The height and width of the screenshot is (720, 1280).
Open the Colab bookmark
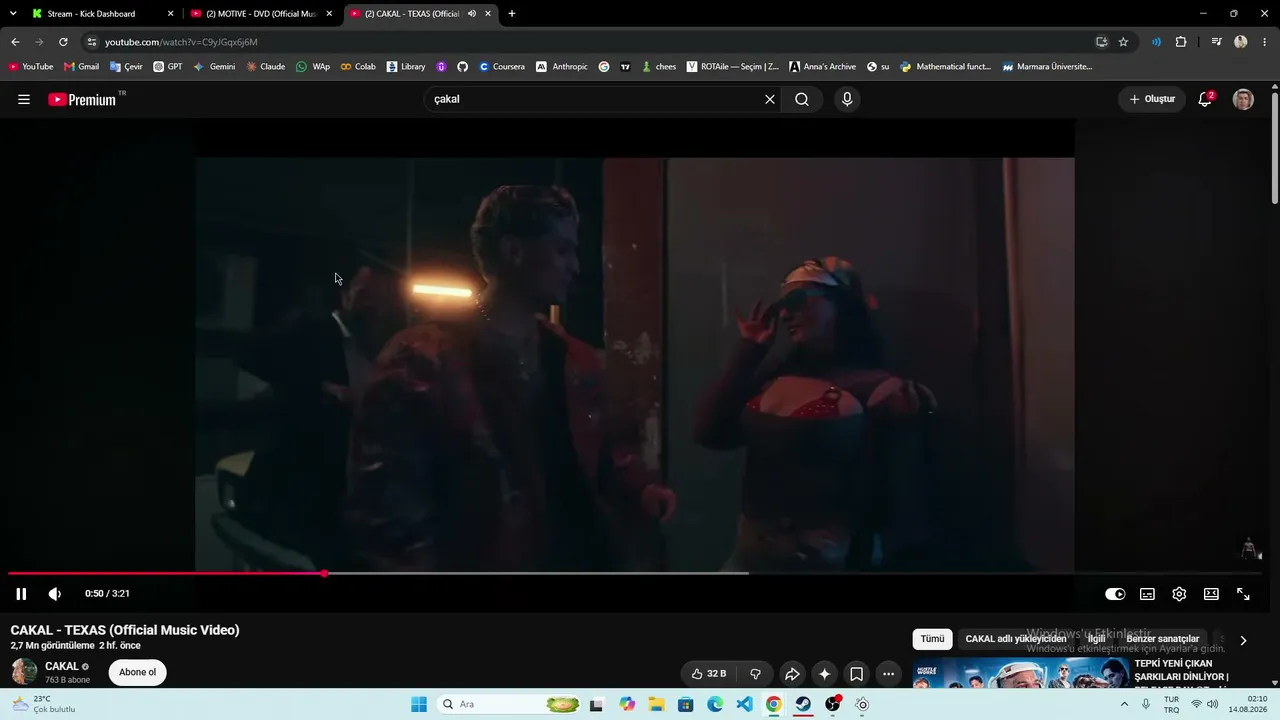point(358,67)
